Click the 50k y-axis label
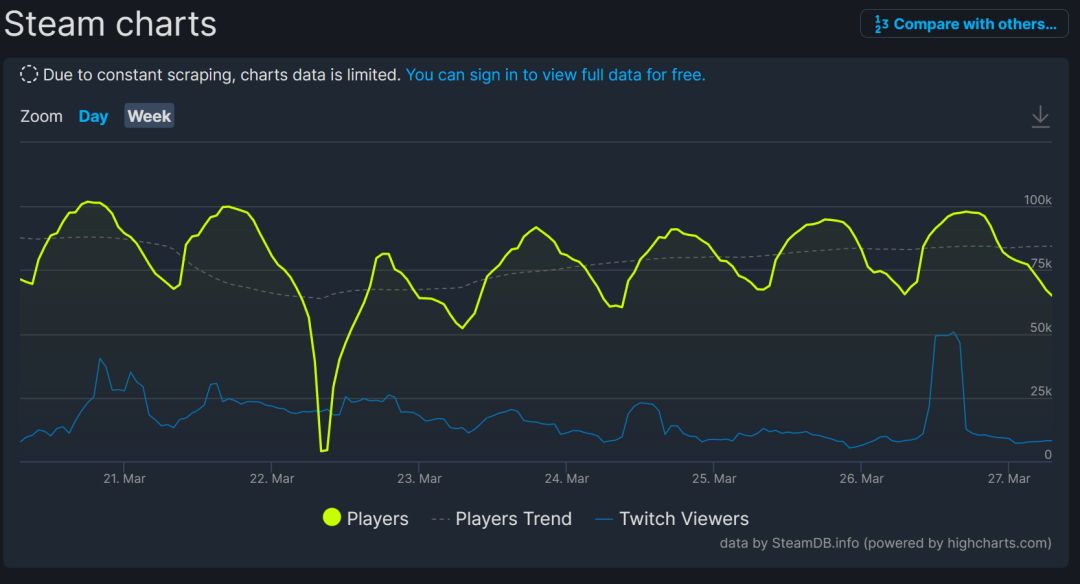The width and height of the screenshot is (1080, 584). pyautogui.click(x=1041, y=328)
